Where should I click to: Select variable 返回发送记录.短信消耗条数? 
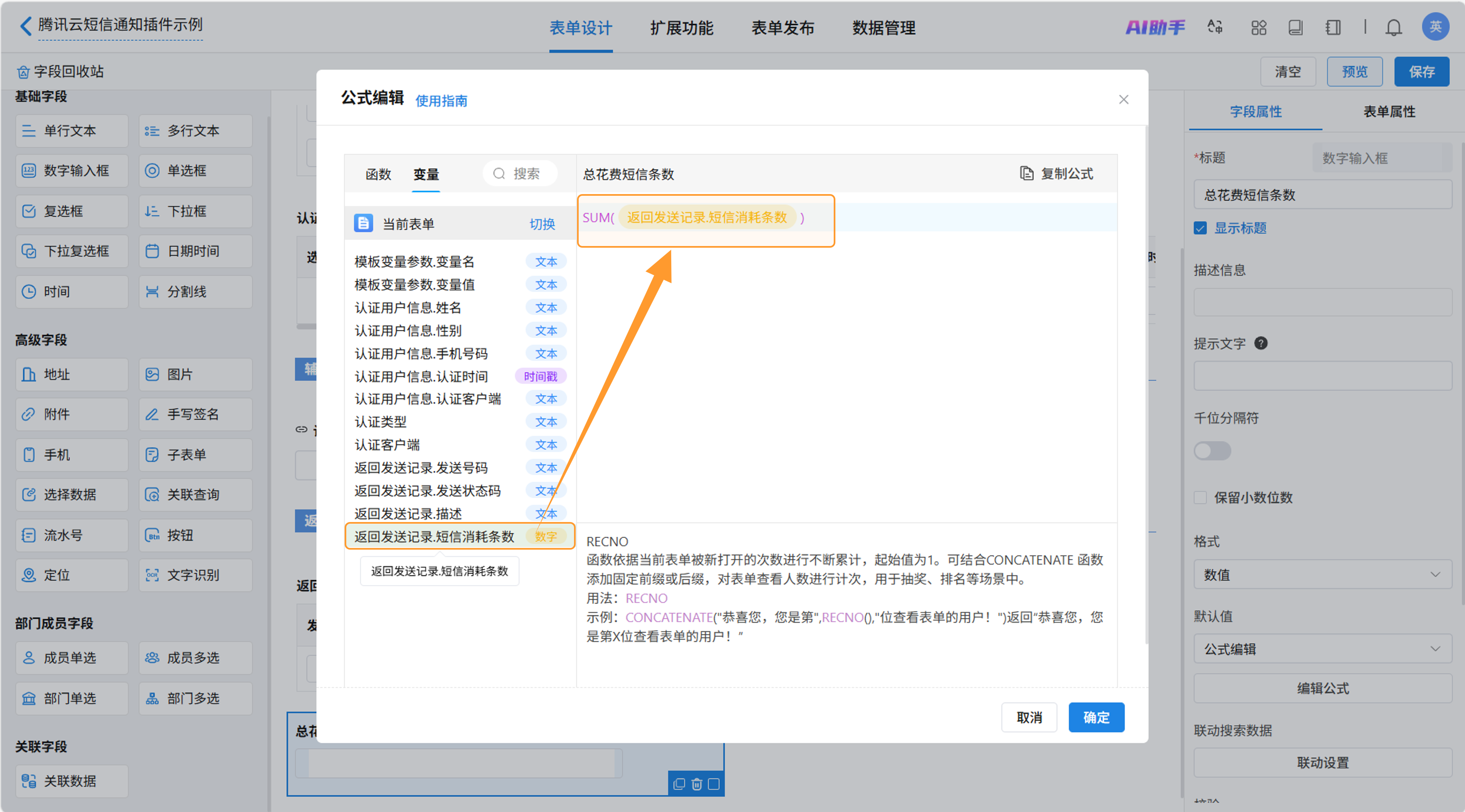click(x=435, y=536)
